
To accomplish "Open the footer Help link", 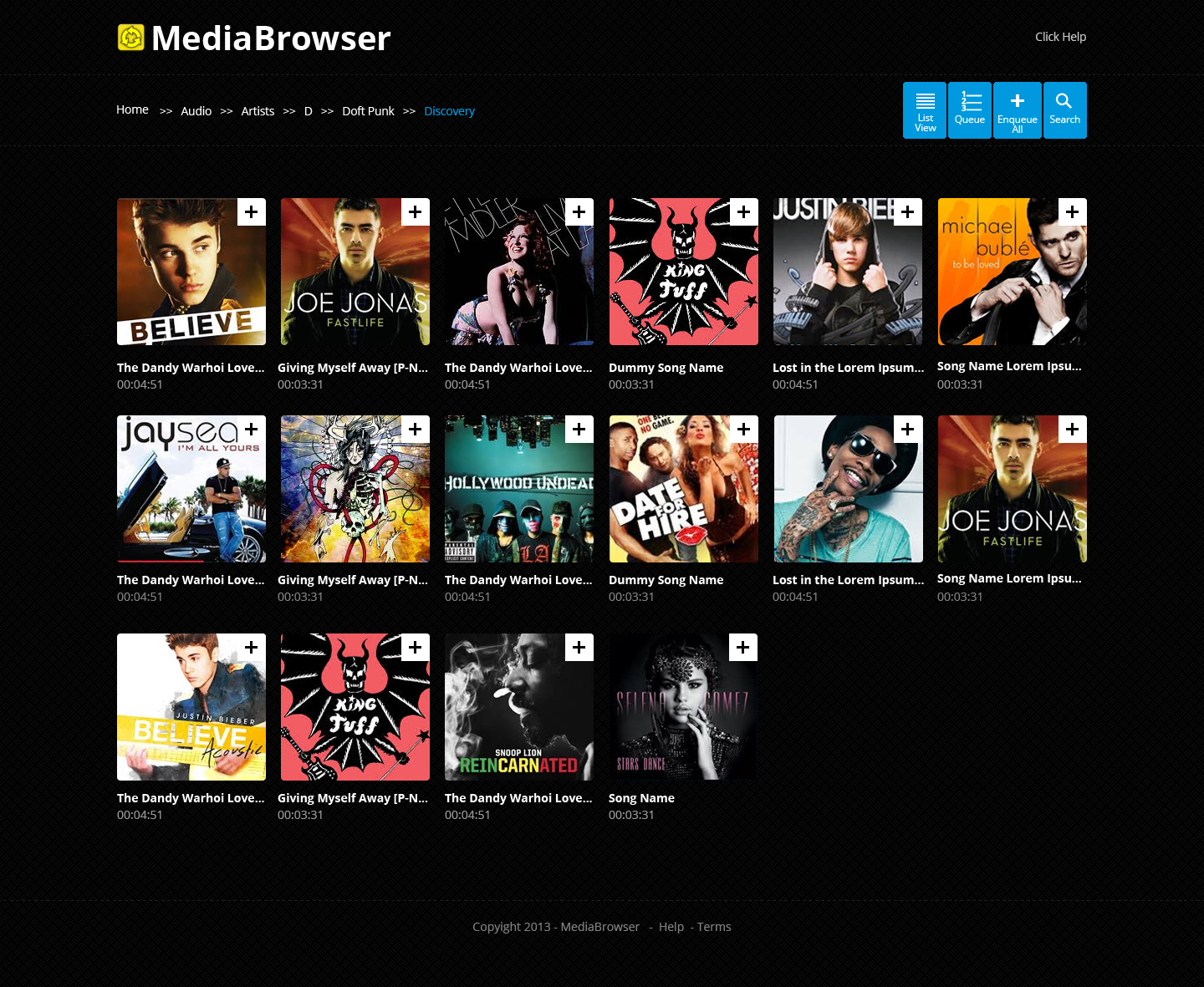I will (671, 927).
